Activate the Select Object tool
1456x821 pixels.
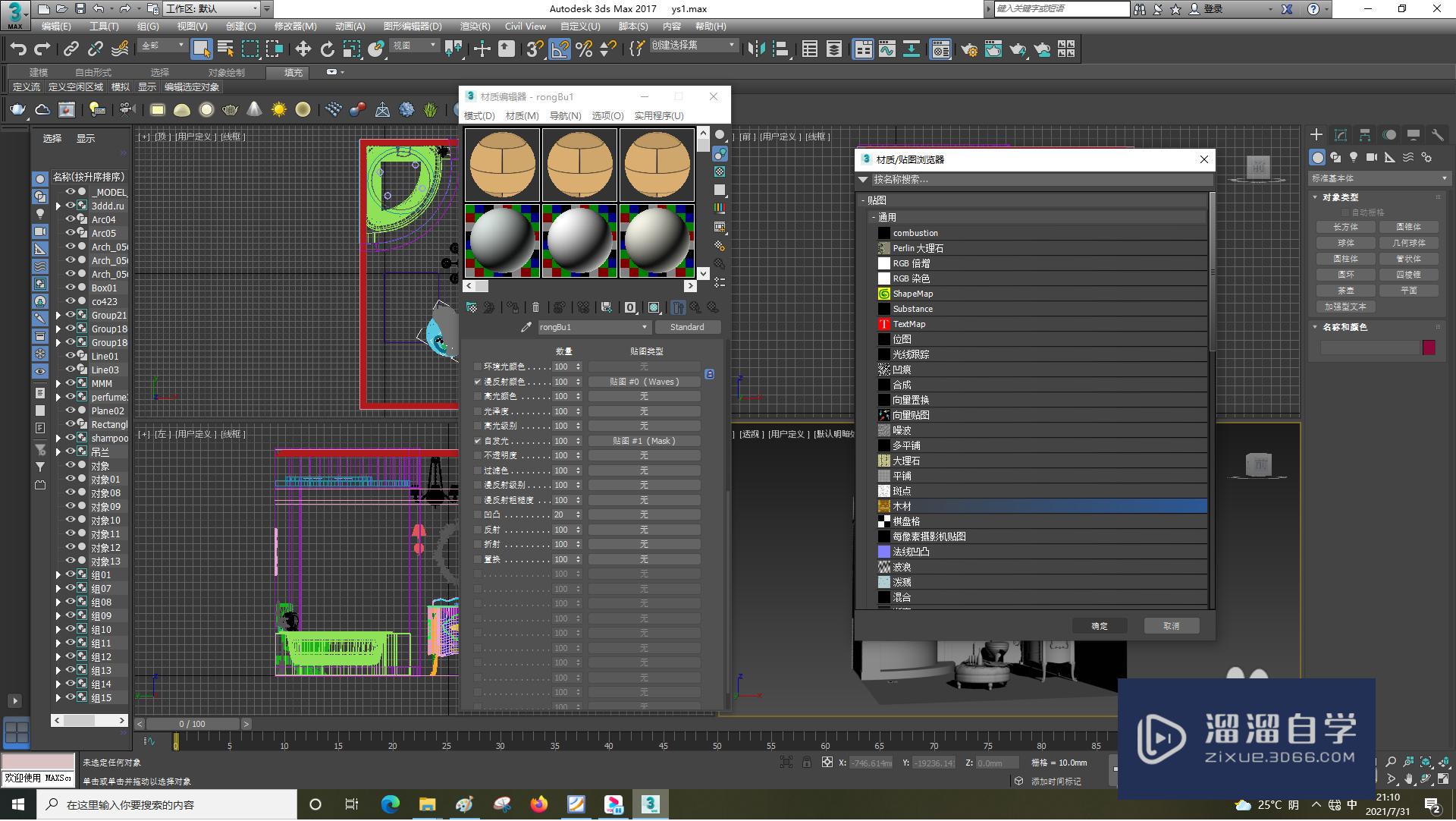(201, 49)
